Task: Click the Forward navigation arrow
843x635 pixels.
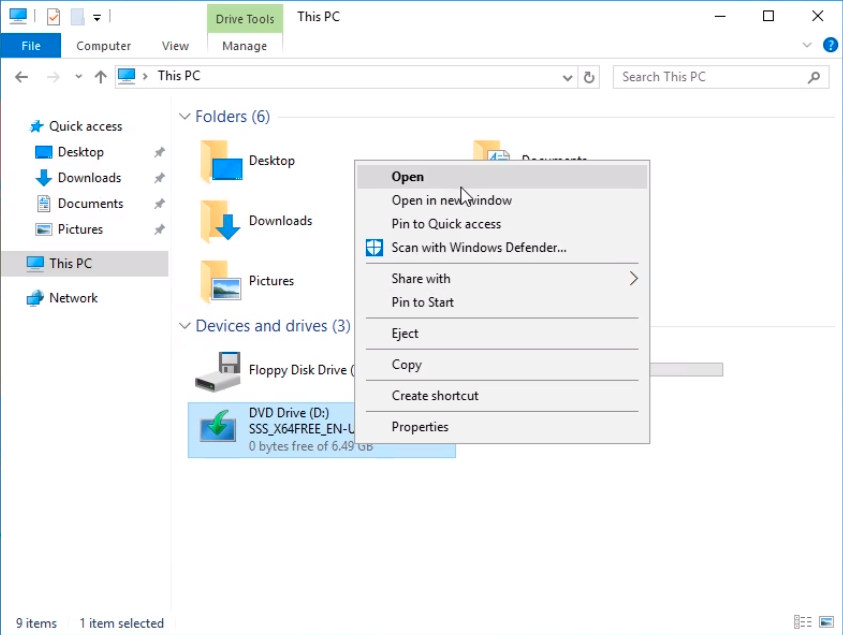Action: coord(53,77)
